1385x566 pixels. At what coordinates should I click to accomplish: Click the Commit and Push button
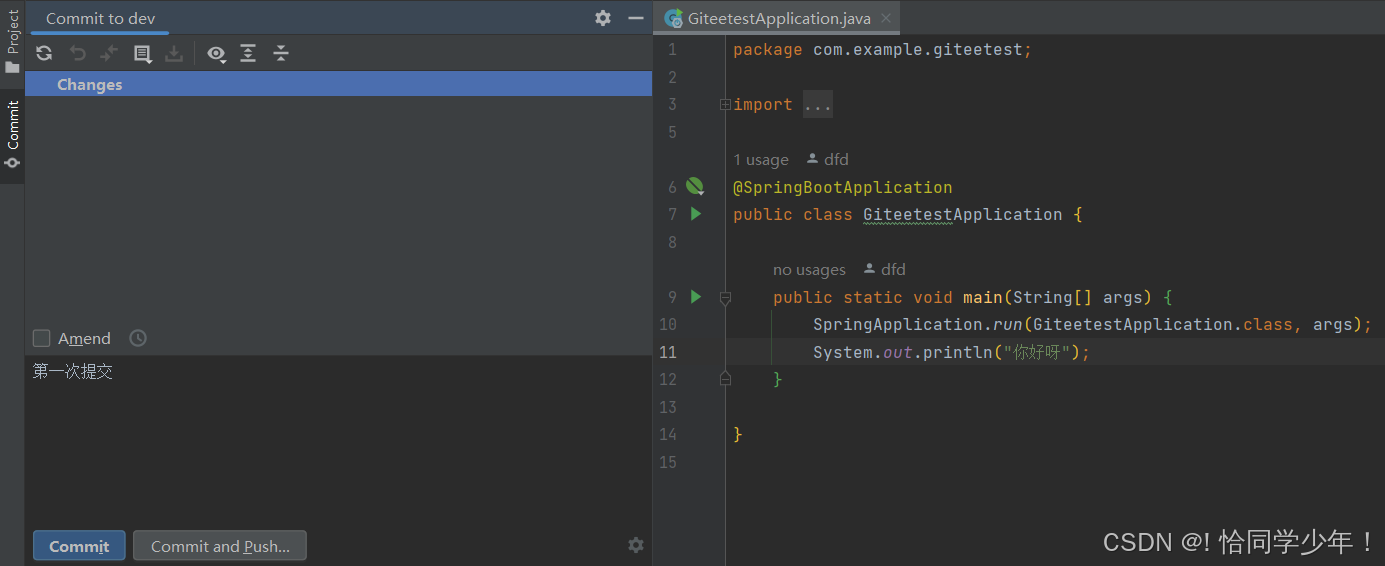(220, 546)
